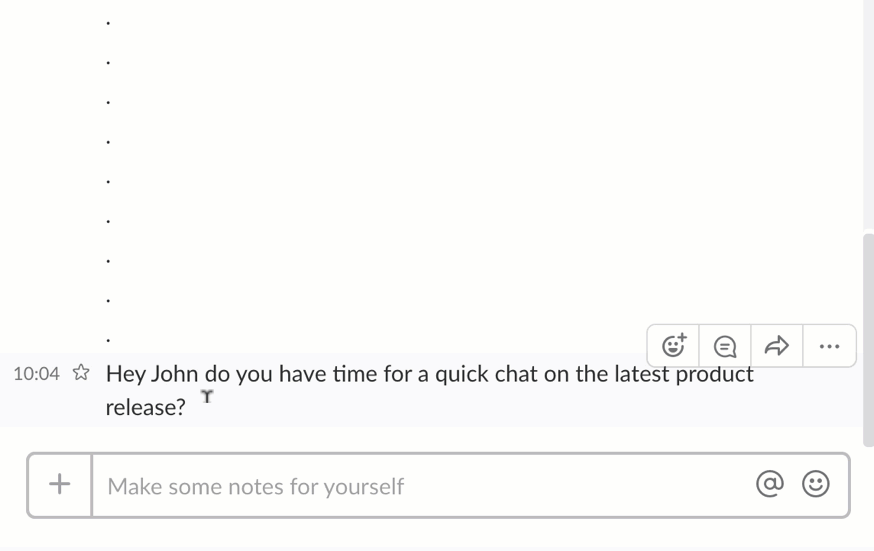Open more actions three-dot menu

(829, 346)
